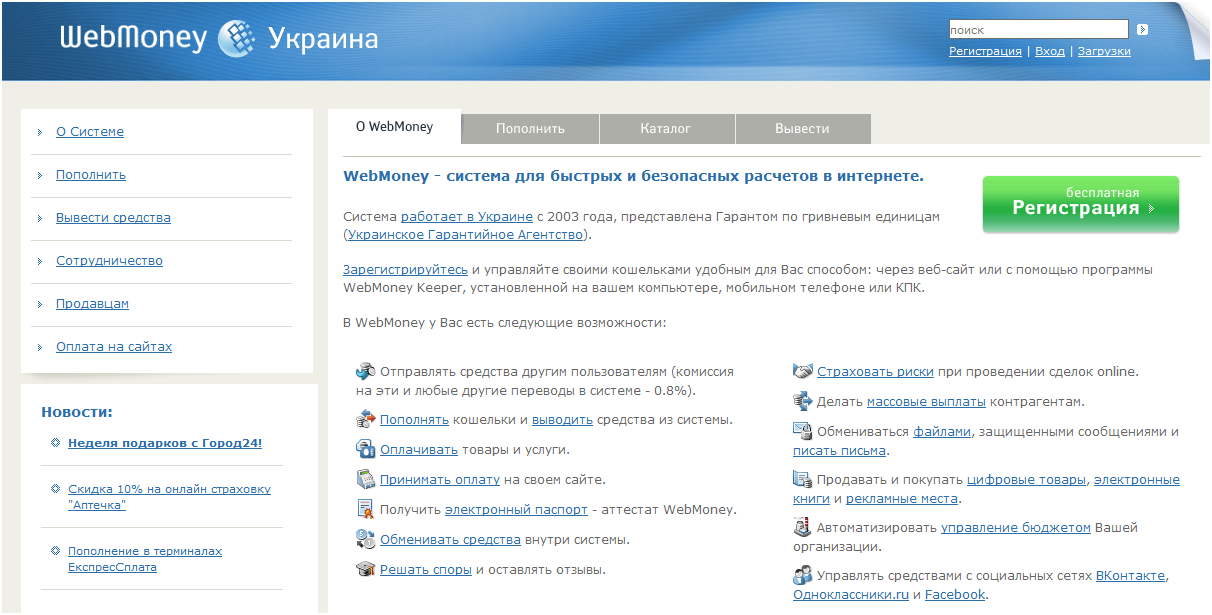This screenshot has width=1212, height=615.
Task: Click the arrow before 'Сотрудничество'
Action: (x=40, y=261)
